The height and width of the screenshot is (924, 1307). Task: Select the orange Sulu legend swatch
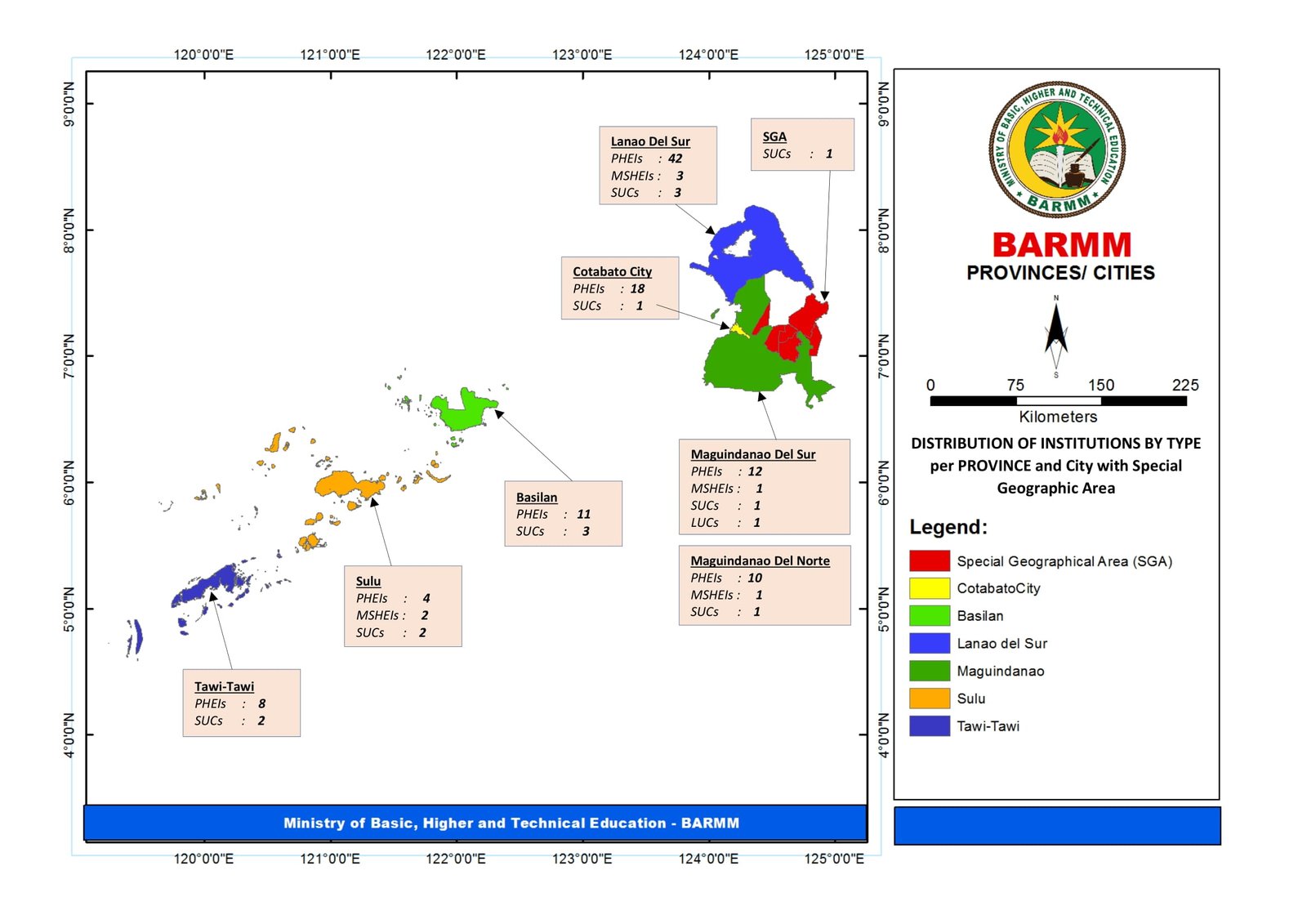click(929, 699)
